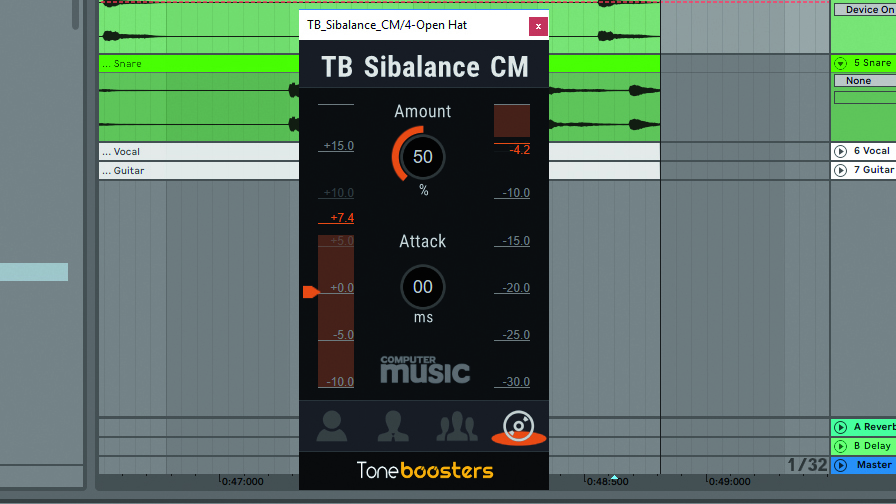Unfold the B Delay return track
The height and width of the screenshot is (504, 896).
point(840,446)
